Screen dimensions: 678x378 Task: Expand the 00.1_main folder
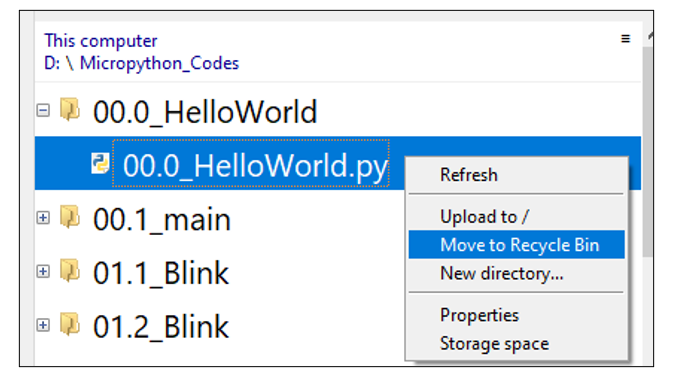tap(43, 218)
